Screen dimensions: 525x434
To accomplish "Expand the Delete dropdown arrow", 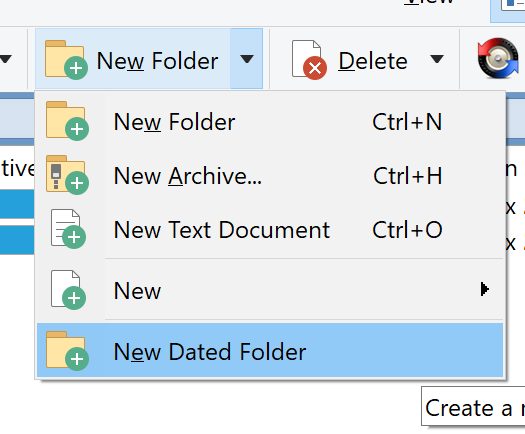I will [437, 60].
